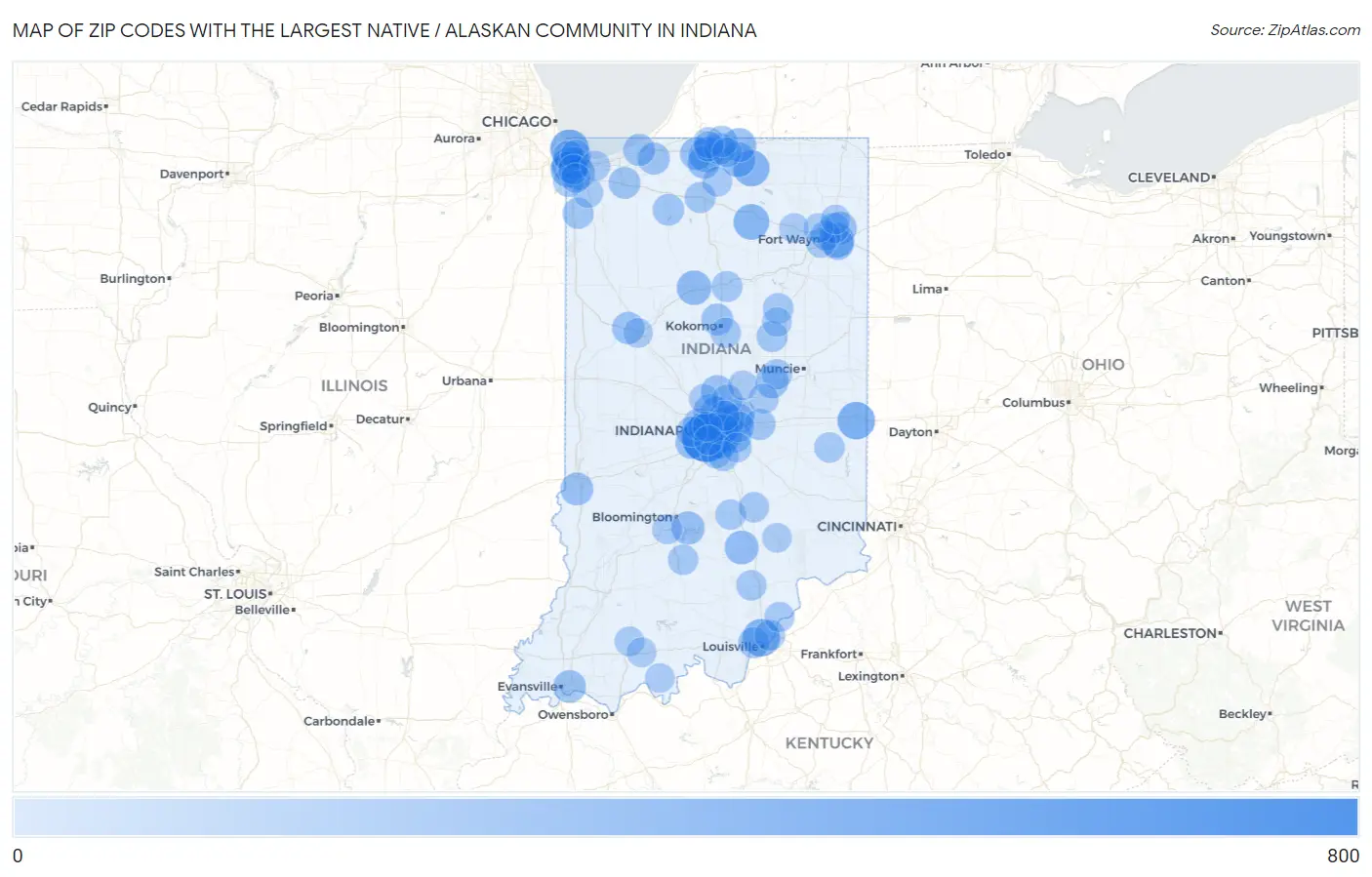Click the INDIANA state label
This screenshot has height=877, width=1372.
pyautogui.click(x=716, y=348)
